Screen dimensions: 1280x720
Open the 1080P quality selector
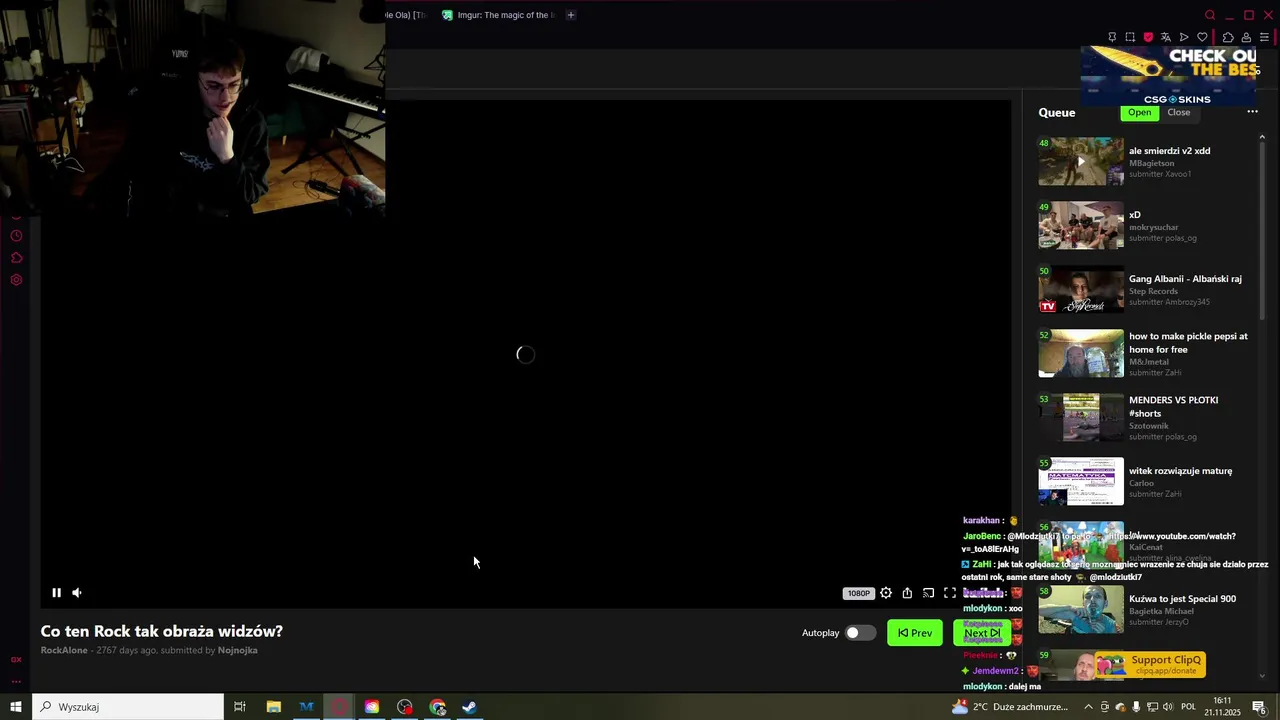(859, 593)
